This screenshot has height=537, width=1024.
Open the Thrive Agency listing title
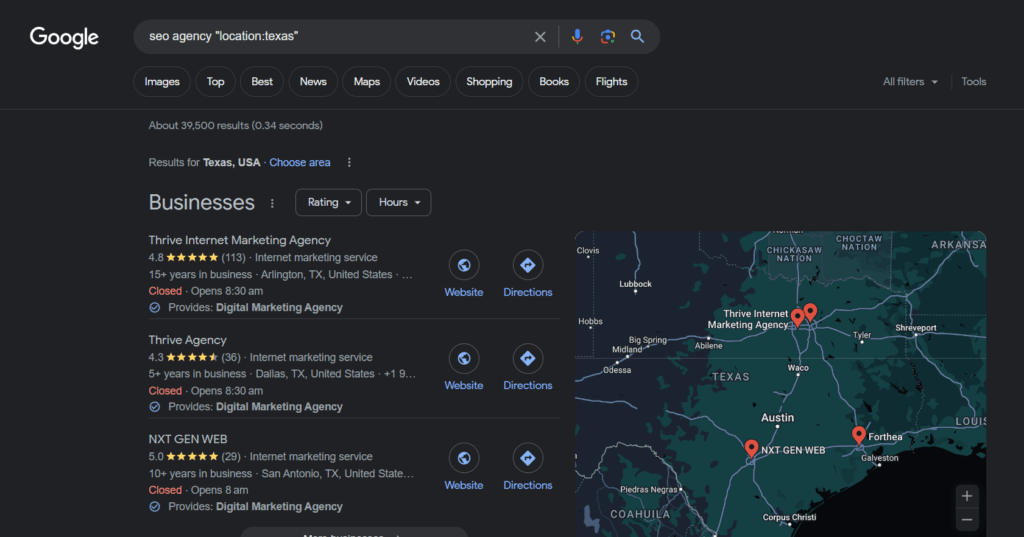click(x=187, y=340)
